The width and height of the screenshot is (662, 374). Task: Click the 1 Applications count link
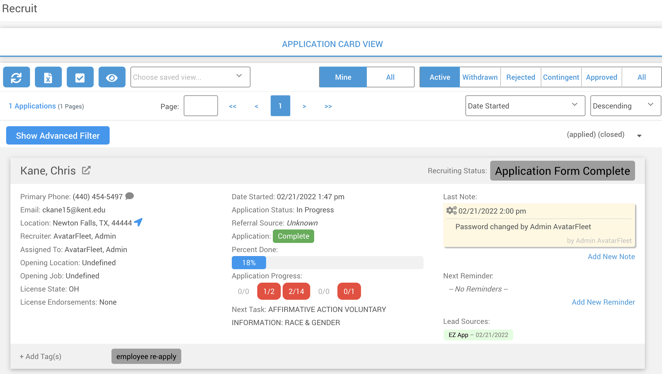point(32,106)
